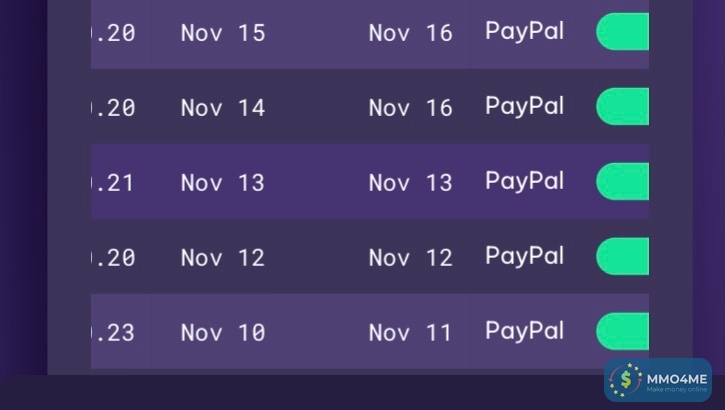Viewport: 725px width, 410px height.
Task: Click the green status badge beside the .21 amount
Action: pos(622,181)
